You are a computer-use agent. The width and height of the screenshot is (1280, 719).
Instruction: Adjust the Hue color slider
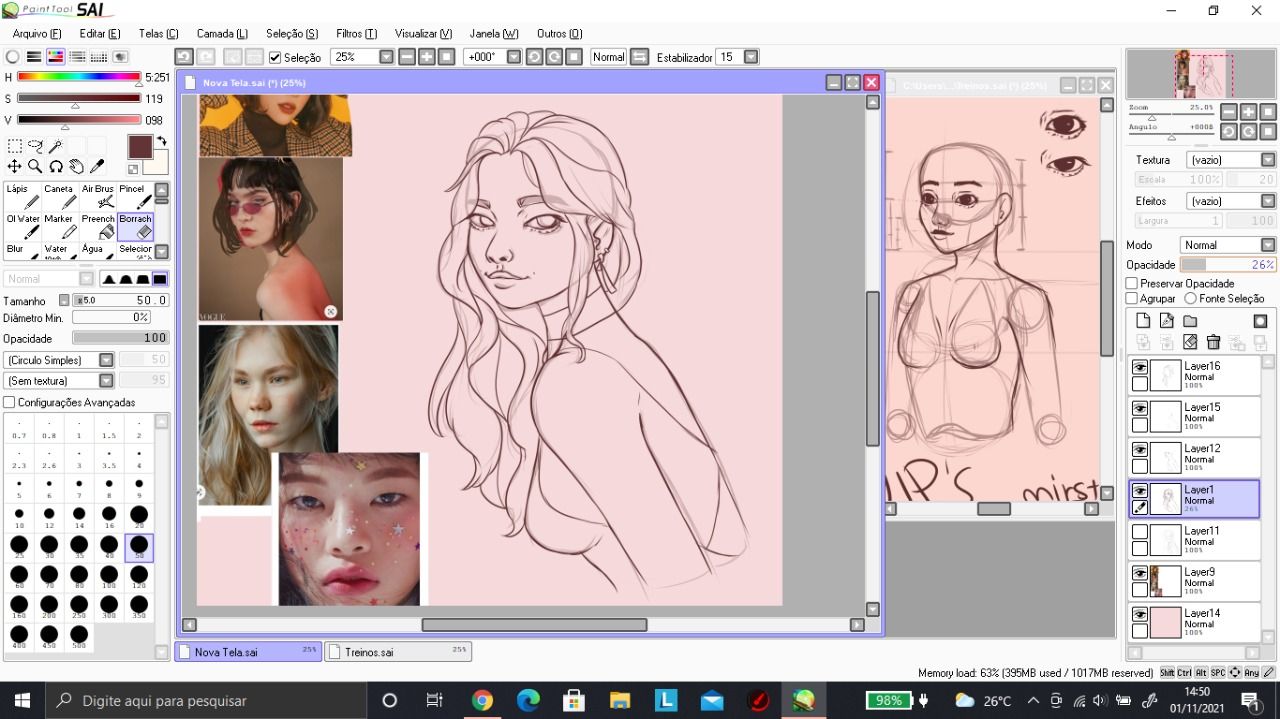pos(79,77)
